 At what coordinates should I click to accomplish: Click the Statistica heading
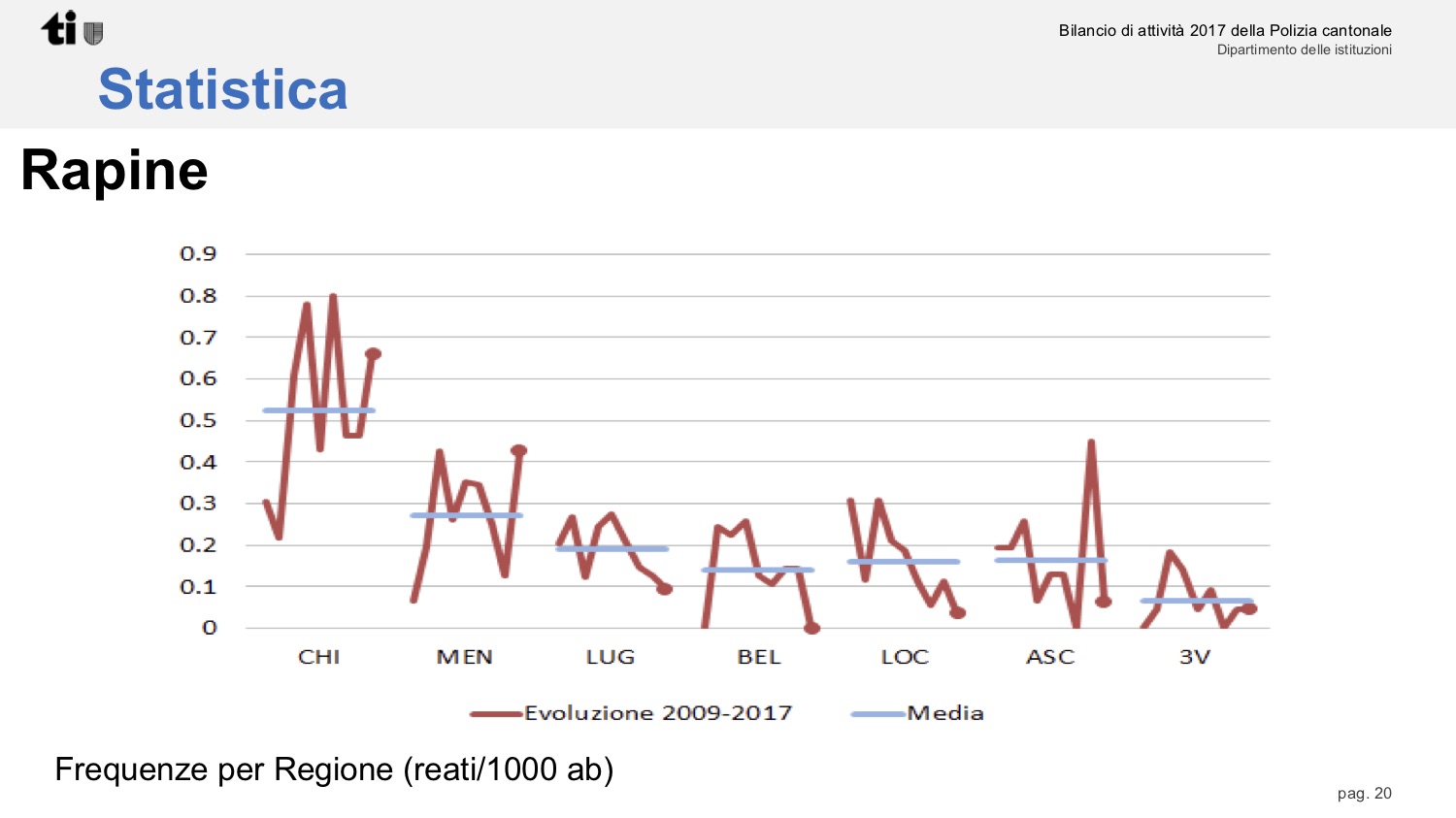(222, 89)
